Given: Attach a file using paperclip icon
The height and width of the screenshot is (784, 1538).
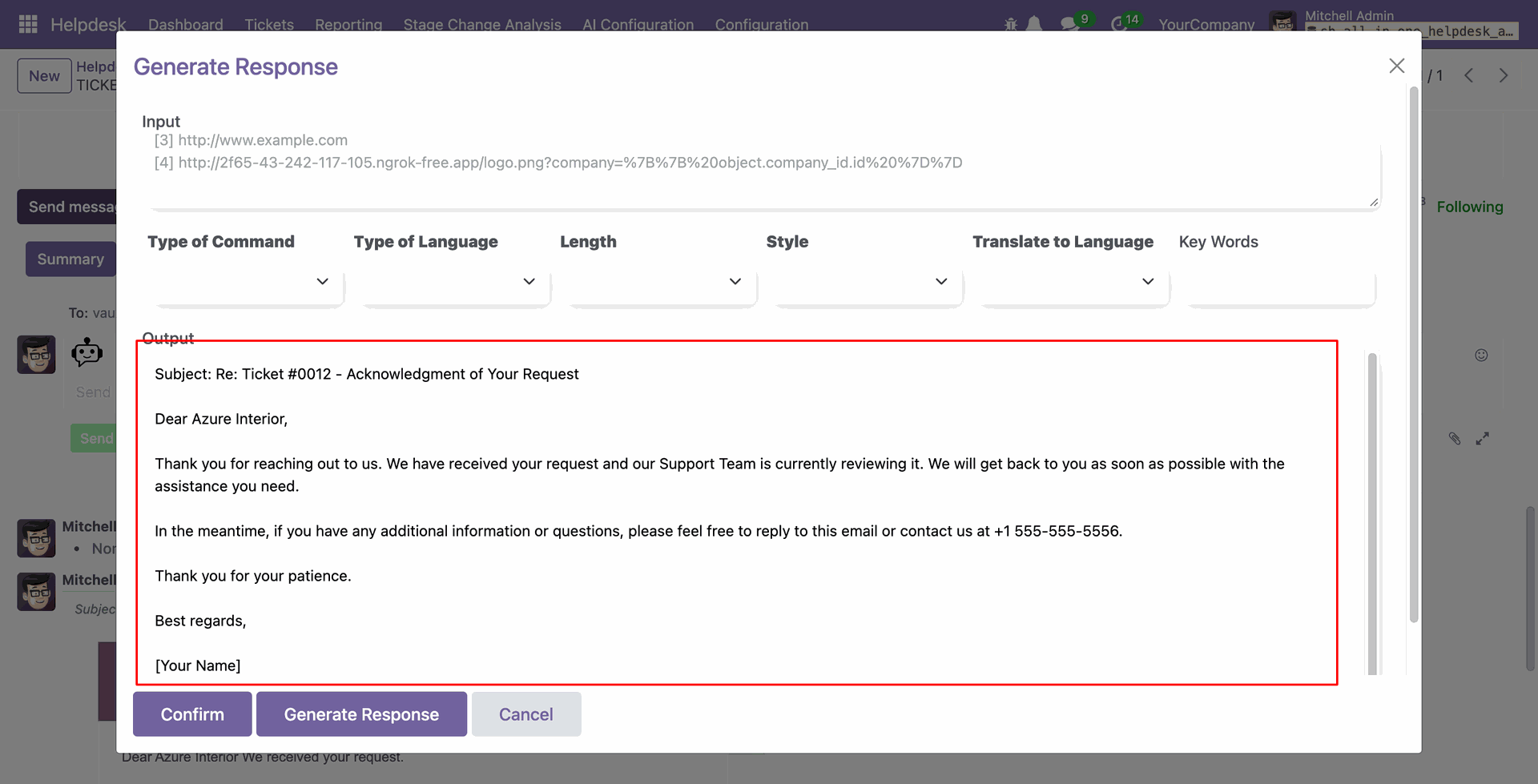Looking at the screenshot, I should pos(1455,438).
